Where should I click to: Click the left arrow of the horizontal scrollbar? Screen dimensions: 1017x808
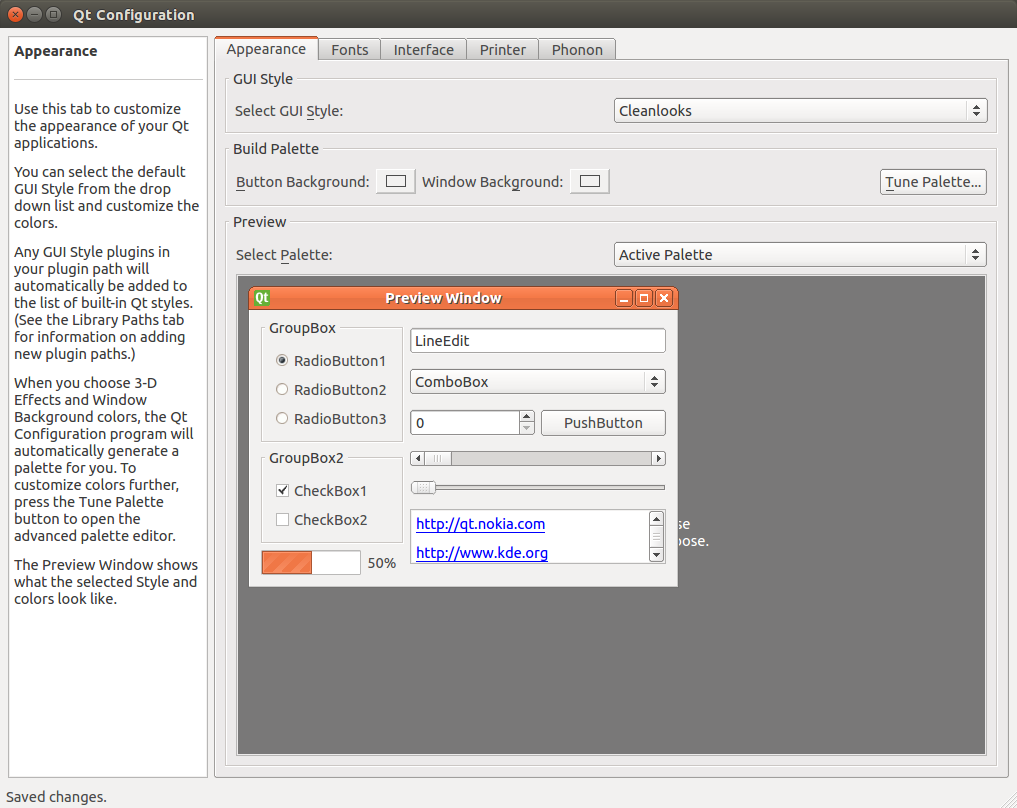418,458
